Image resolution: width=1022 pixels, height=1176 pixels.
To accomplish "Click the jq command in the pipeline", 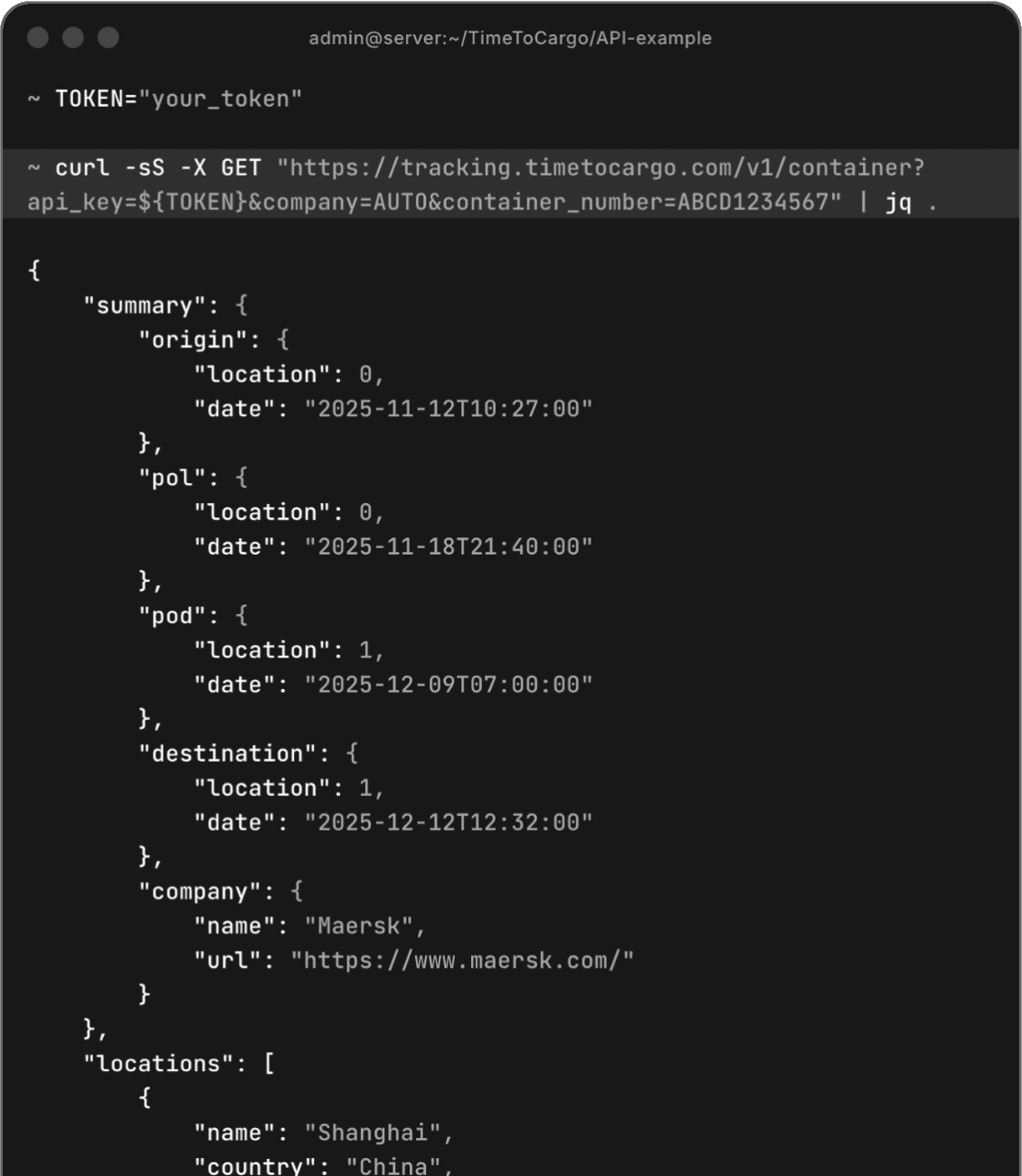I will point(898,202).
